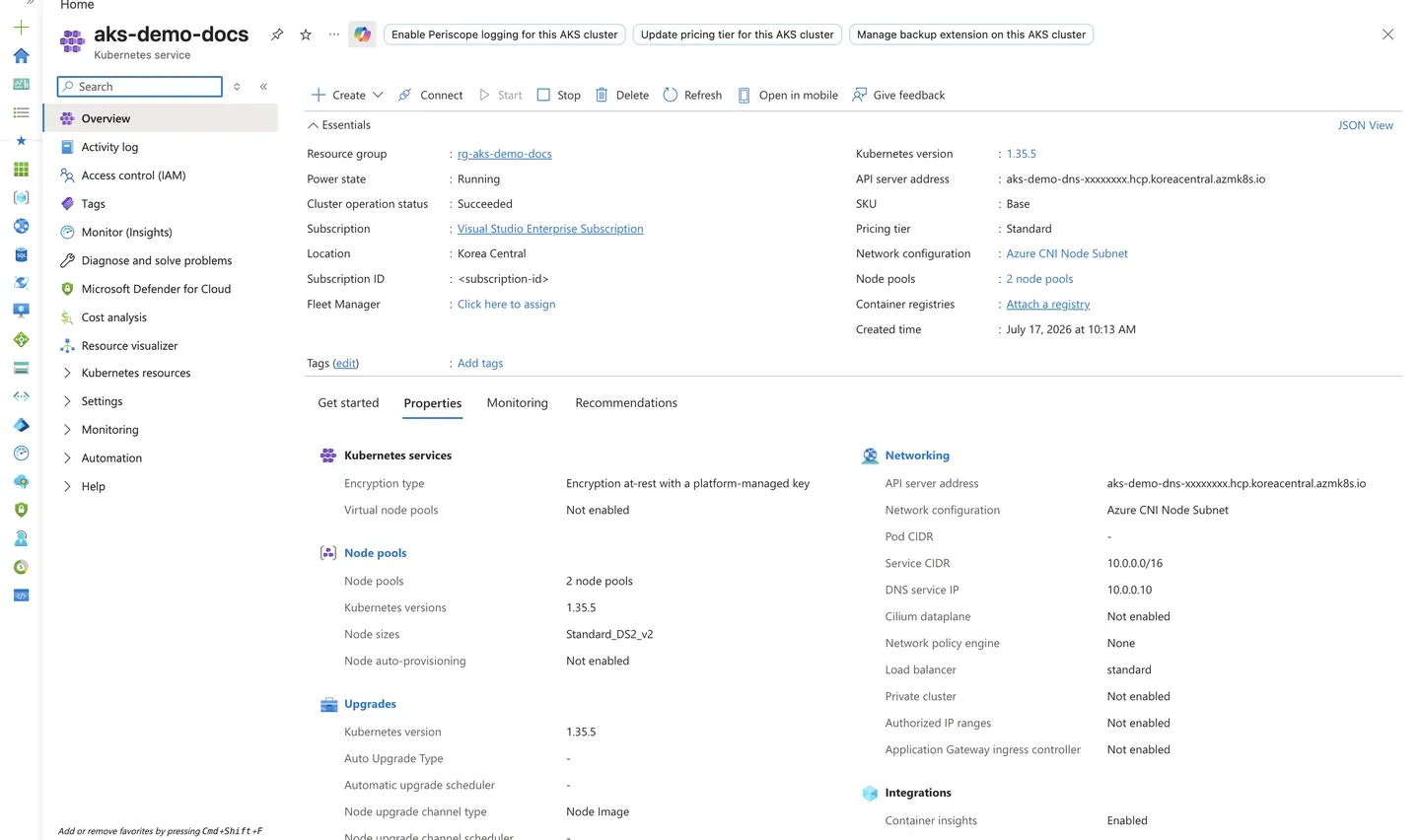Switch to the Recommendations tab
1420x840 pixels.
(626, 403)
